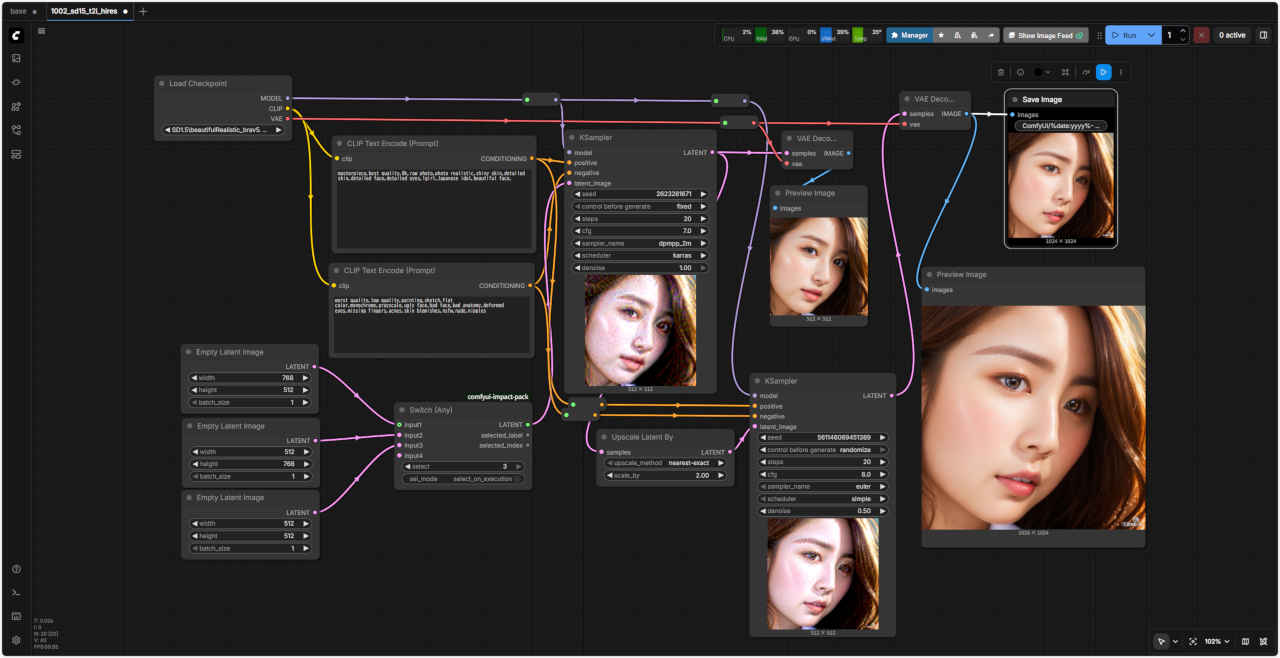Image resolution: width=1280 pixels, height=658 pixels.
Task: Toggle link visibility in bottom-right corner
Action: point(1264,641)
